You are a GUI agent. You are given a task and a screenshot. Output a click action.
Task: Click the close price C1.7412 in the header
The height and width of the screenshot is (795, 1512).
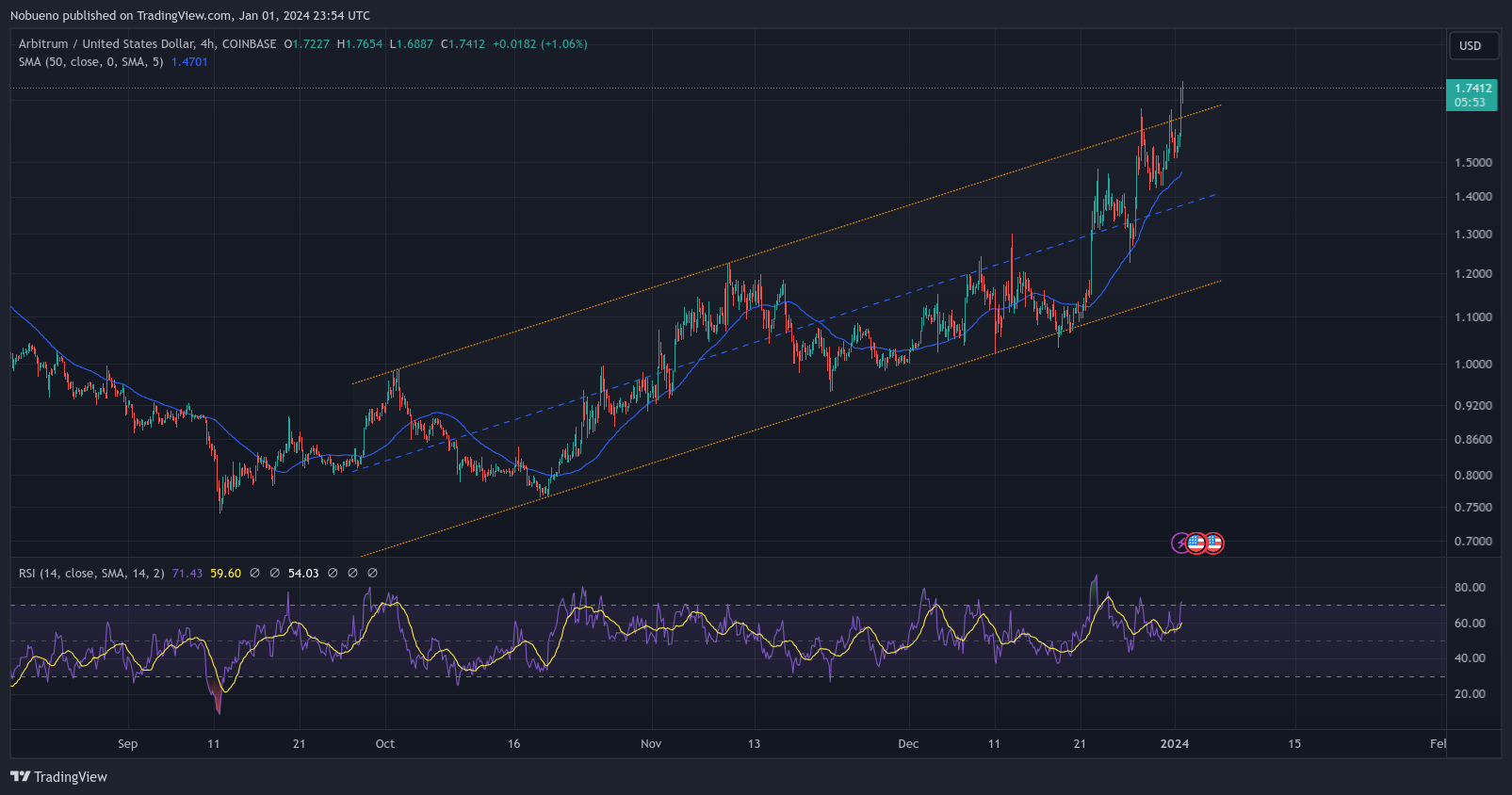463,44
